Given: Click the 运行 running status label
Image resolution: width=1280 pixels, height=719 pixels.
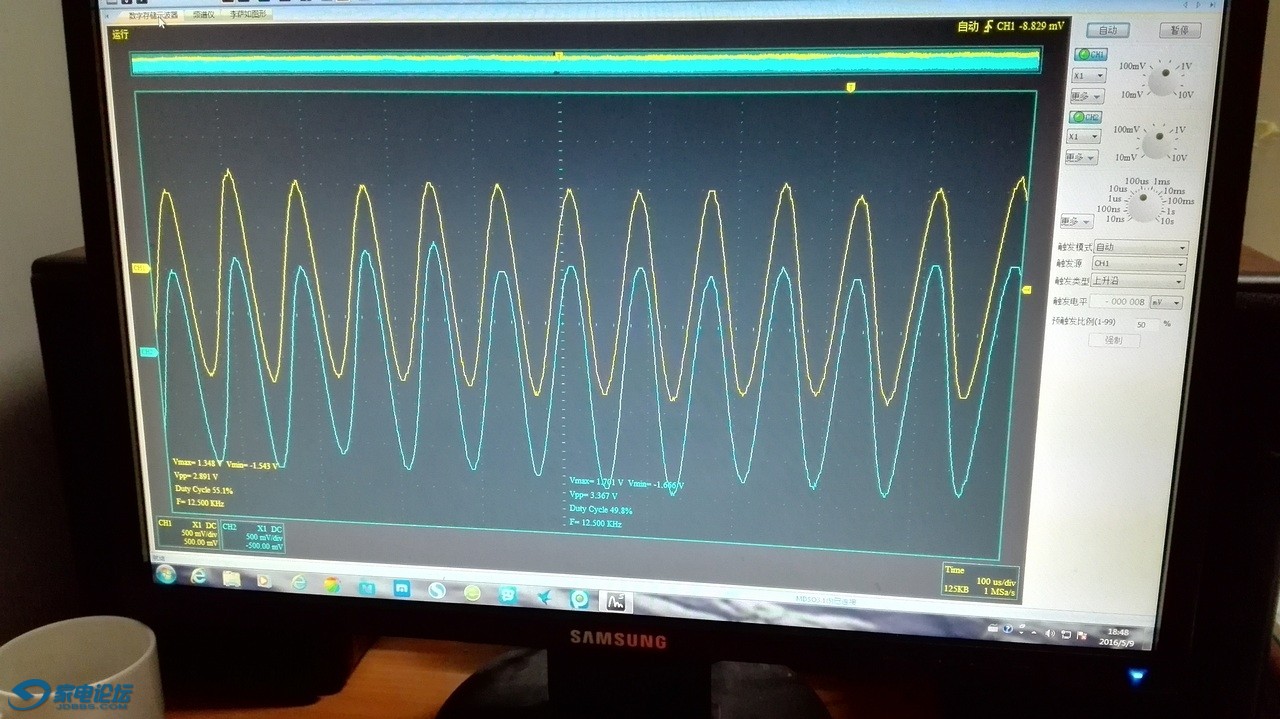Looking at the screenshot, I should point(121,34).
